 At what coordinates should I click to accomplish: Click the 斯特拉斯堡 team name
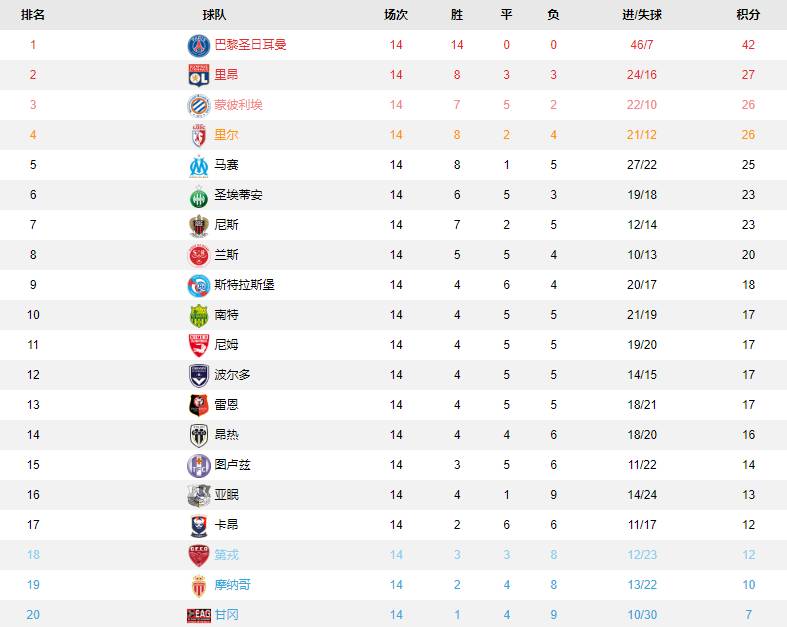(x=244, y=285)
